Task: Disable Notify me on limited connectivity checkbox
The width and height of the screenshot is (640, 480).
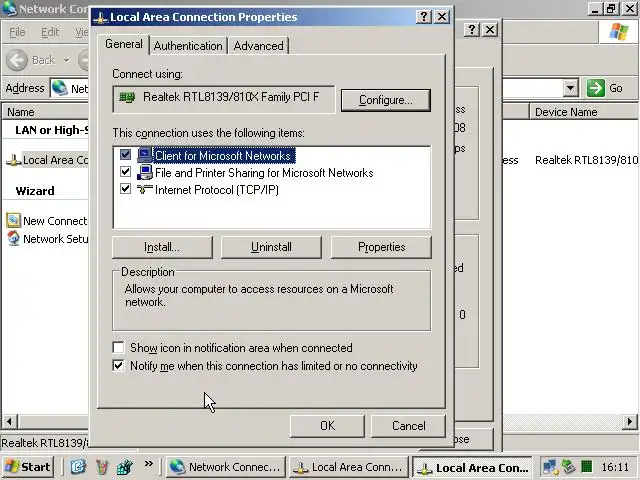Action: coord(118,365)
